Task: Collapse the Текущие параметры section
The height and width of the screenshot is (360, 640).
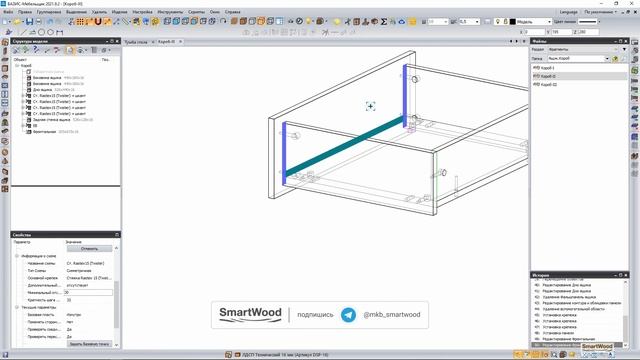Action: pos(17,307)
